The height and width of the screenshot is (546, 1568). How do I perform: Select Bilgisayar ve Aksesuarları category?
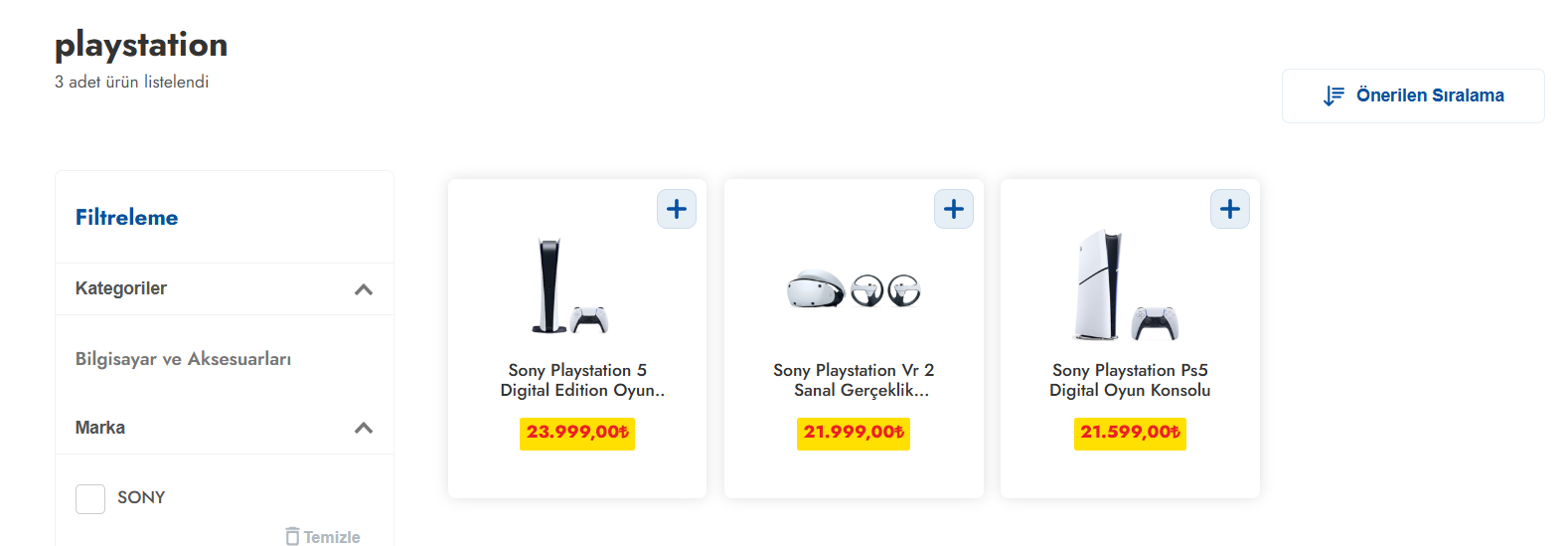pyautogui.click(x=183, y=359)
